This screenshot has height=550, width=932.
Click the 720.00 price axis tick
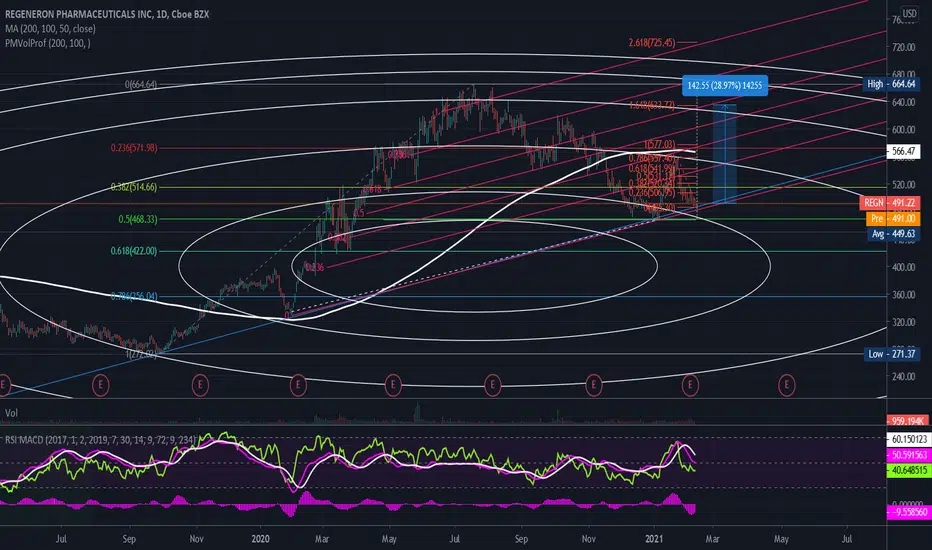(x=903, y=47)
